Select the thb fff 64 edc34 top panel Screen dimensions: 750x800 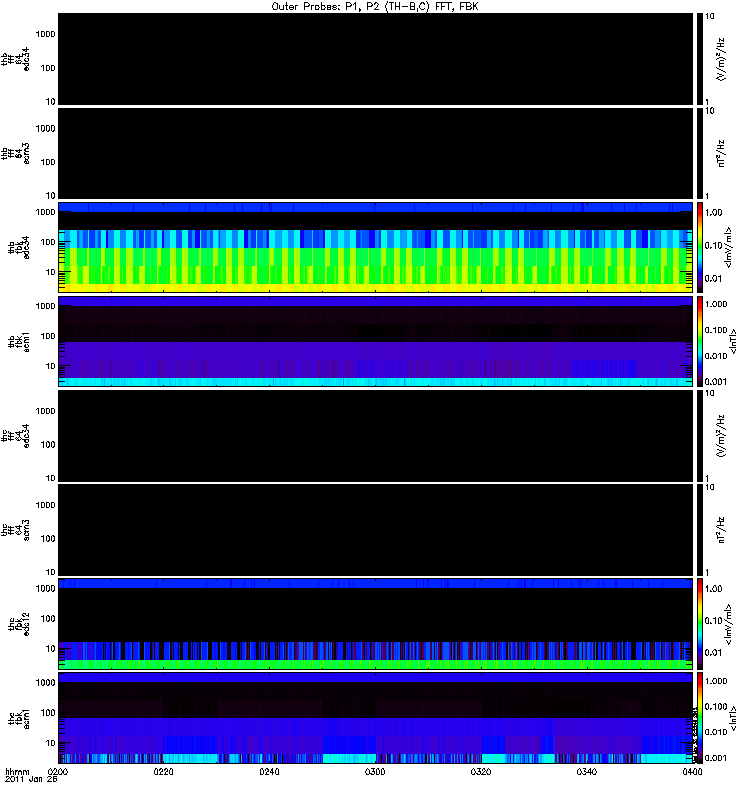(376, 59)
